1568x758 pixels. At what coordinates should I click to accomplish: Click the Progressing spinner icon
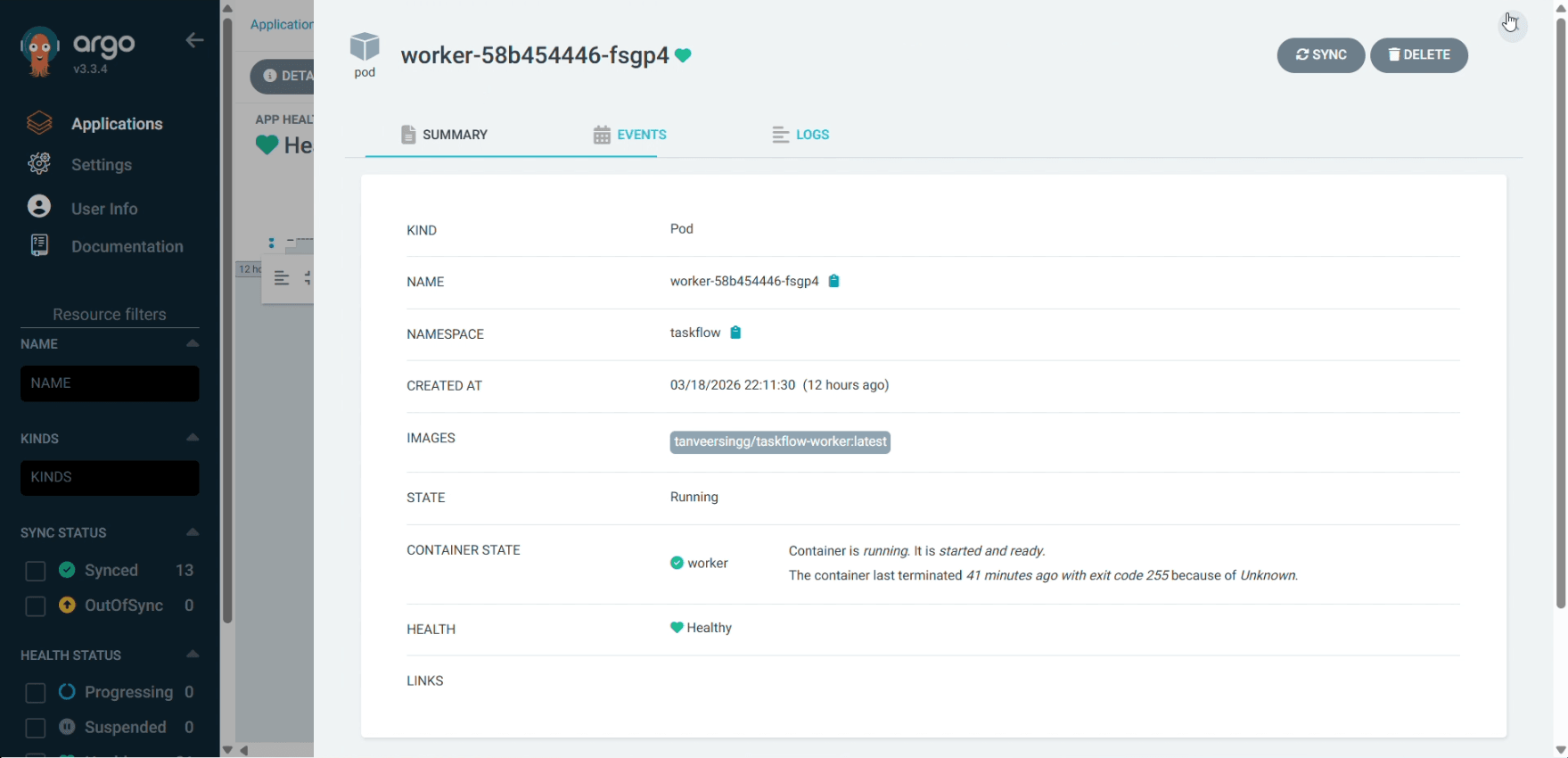point(67,692)
